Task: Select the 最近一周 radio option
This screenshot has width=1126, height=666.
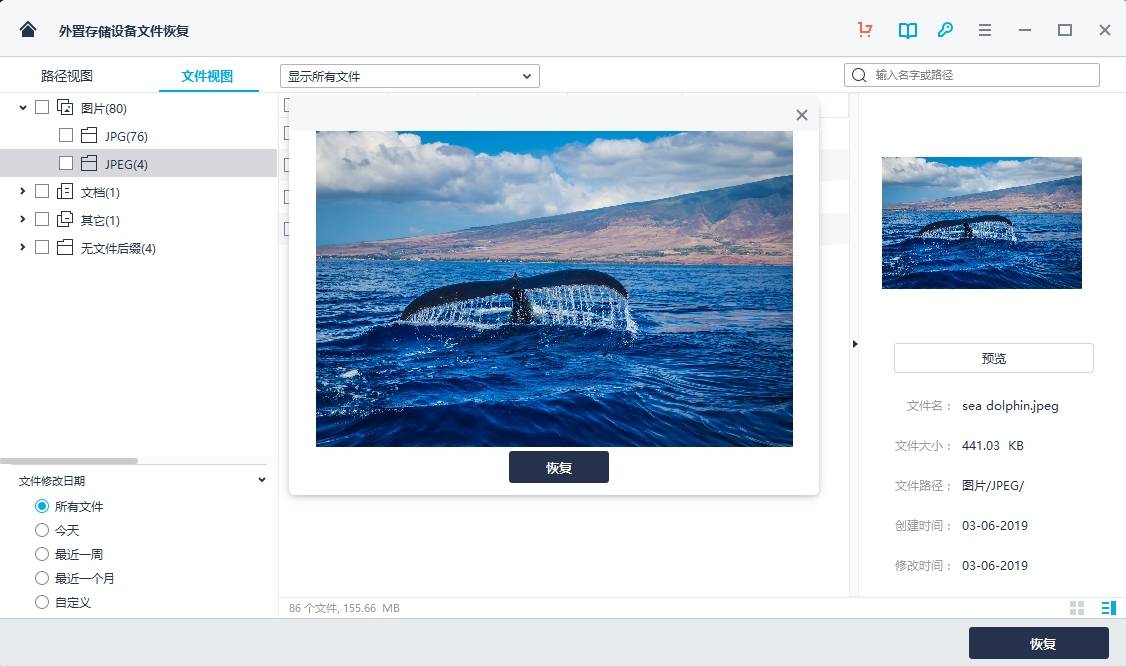Action: point(42,554)
